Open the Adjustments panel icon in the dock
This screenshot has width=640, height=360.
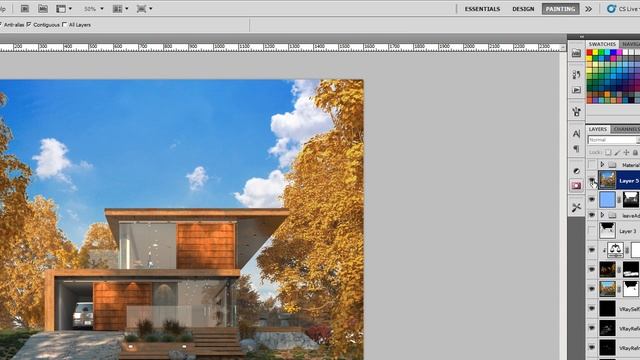pos(576,171)
